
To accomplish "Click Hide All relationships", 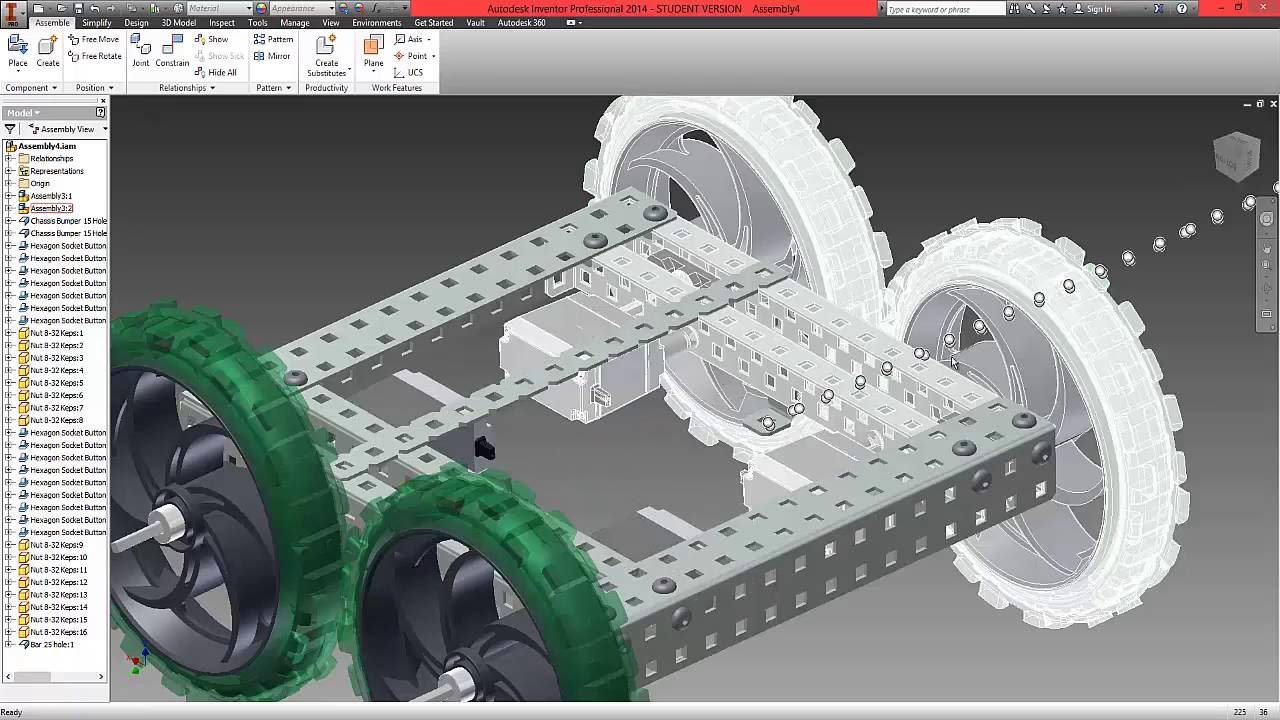I will click(215, 72).
